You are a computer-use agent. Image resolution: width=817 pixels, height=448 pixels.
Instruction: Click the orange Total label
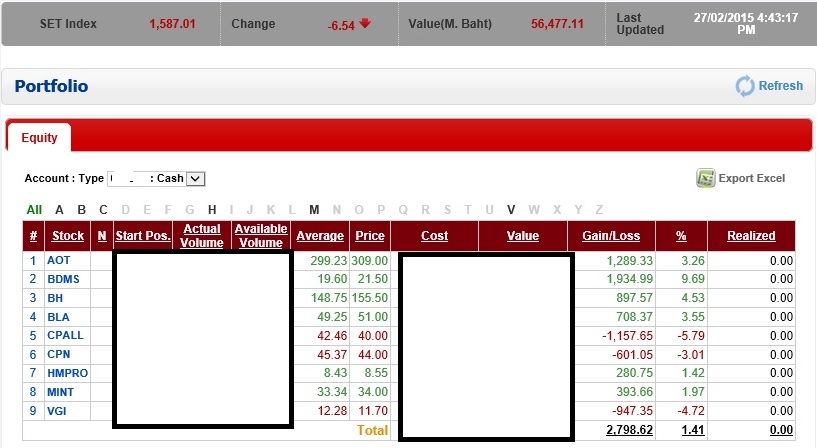click(373, 430)
